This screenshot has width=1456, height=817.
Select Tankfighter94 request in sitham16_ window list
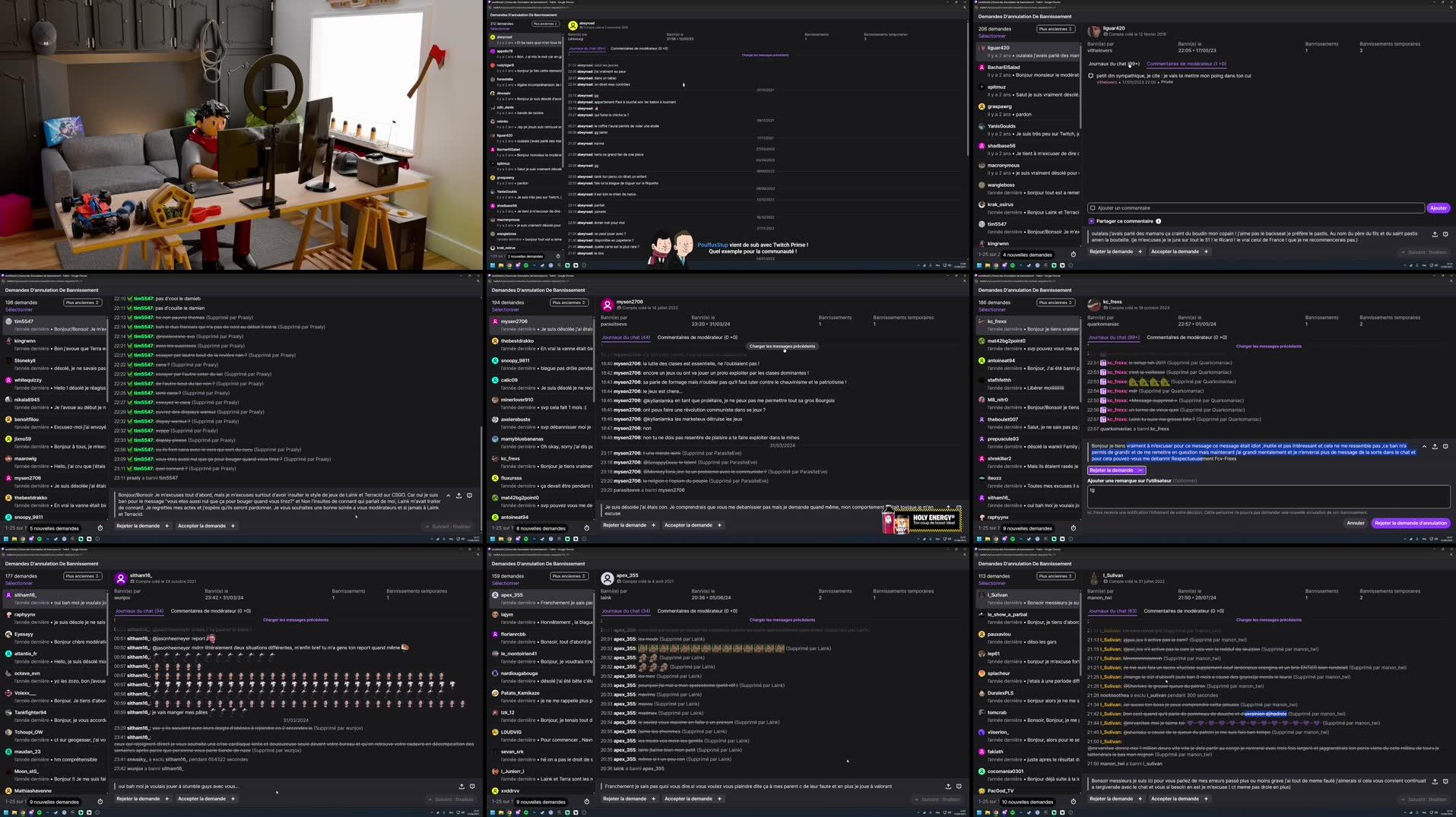[x=54, y=716]
